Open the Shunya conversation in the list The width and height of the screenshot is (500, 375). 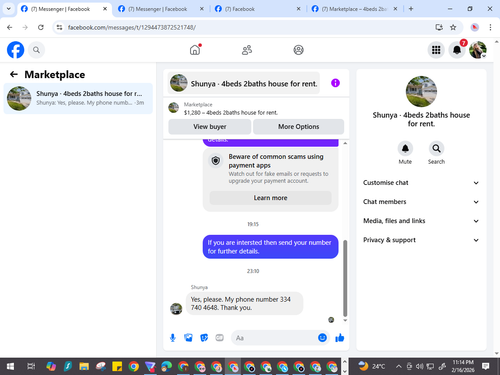[78, 98]
